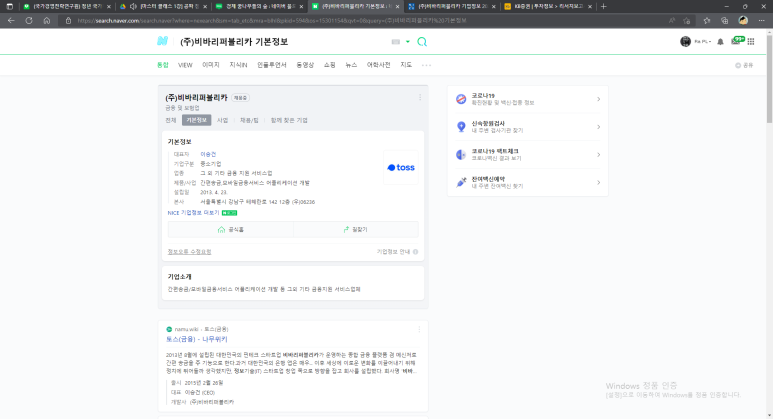Screen dimensions: 773x419
Task: Open a new browser tab with the plus button
Action: (x=603, y=6)
